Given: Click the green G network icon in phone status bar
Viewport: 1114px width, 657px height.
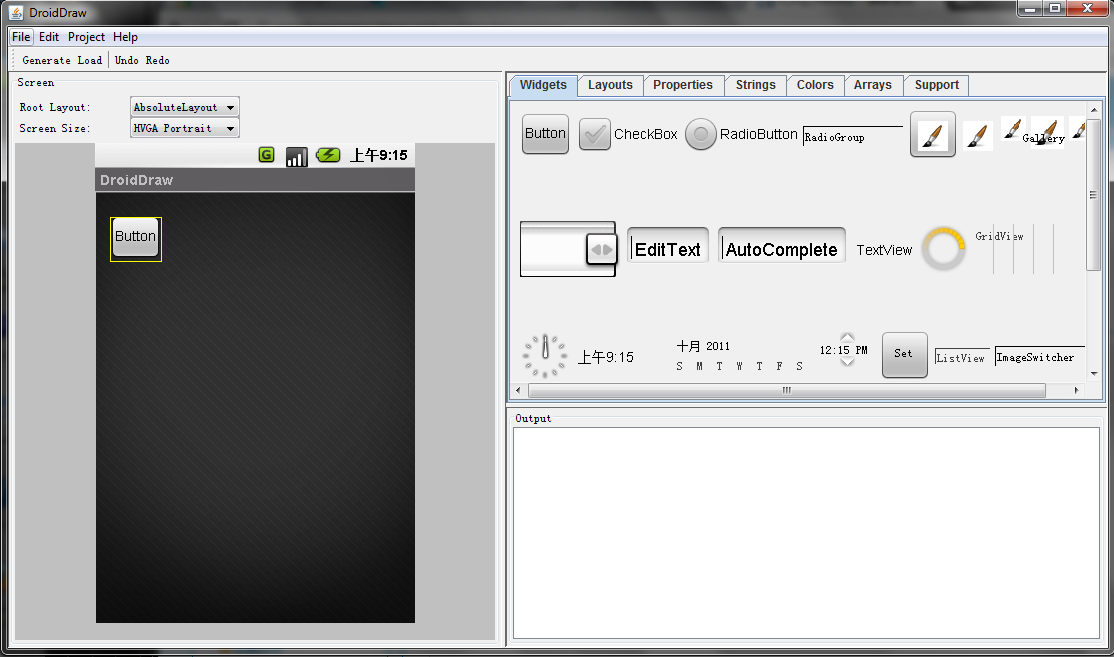Looking at the screenshot, I should pyautogui.click(x=266, y=154).
